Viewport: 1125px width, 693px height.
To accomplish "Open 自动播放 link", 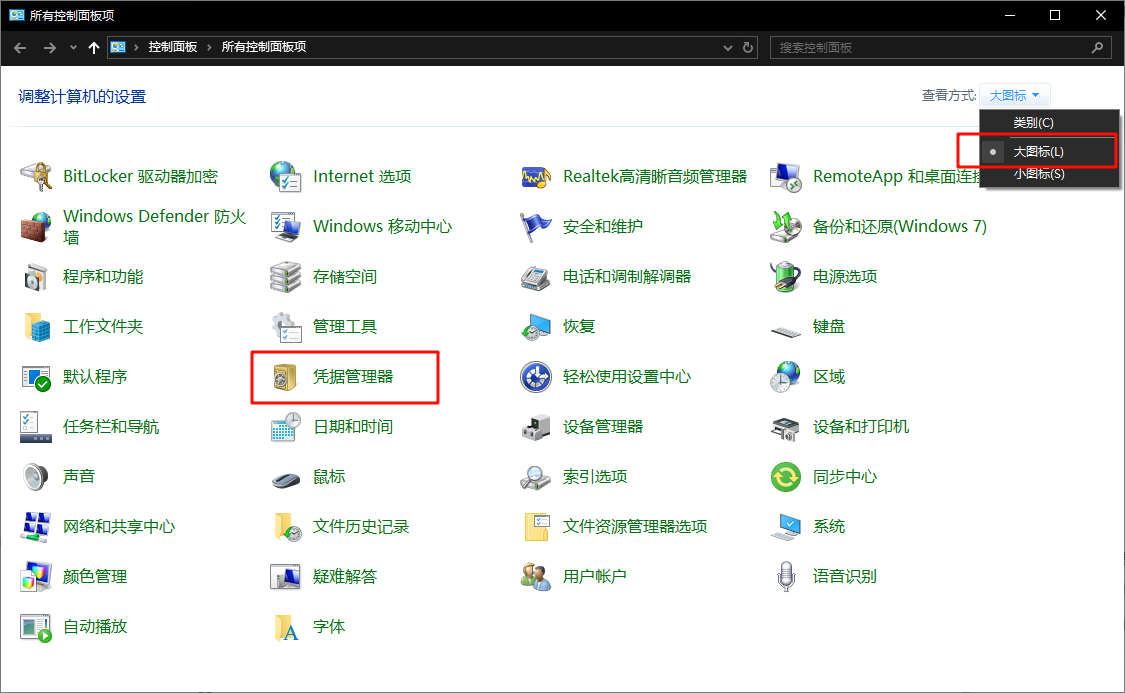I will coord(95,626).
